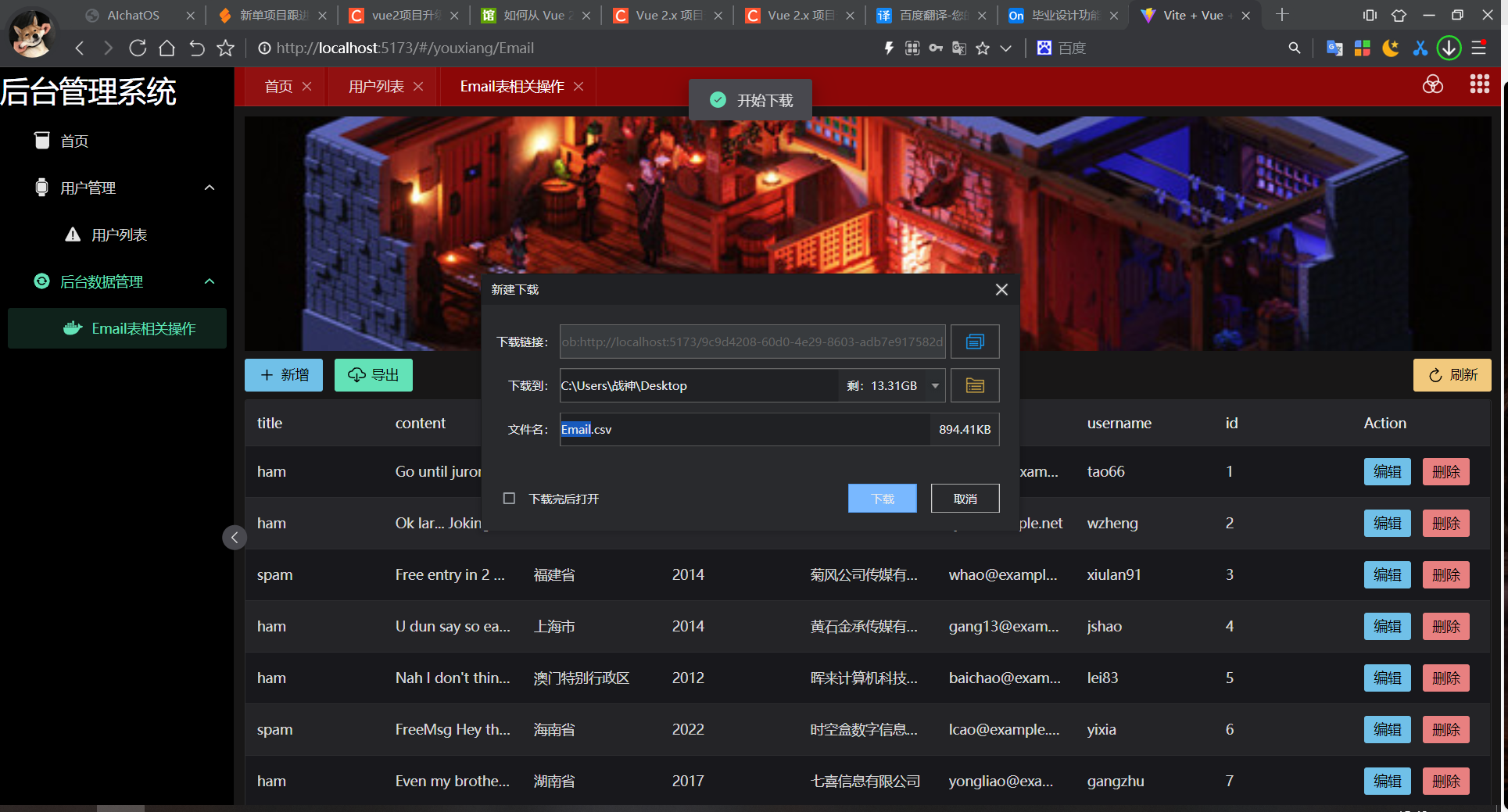Open the save location dropdown arrow
Screen dimensions: 1508x812
[935, 385]
